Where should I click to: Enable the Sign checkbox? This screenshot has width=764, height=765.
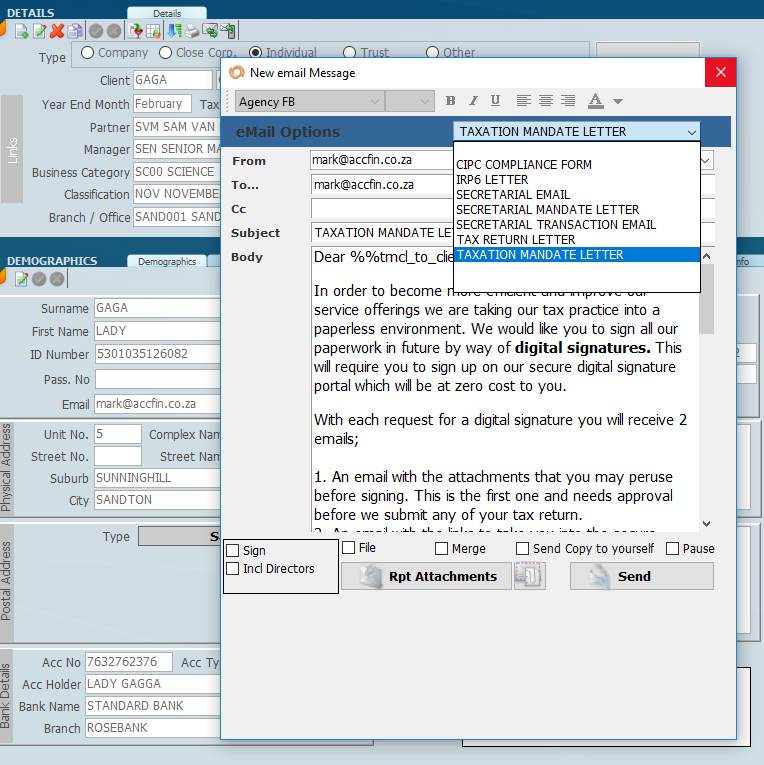click(233, 551)
